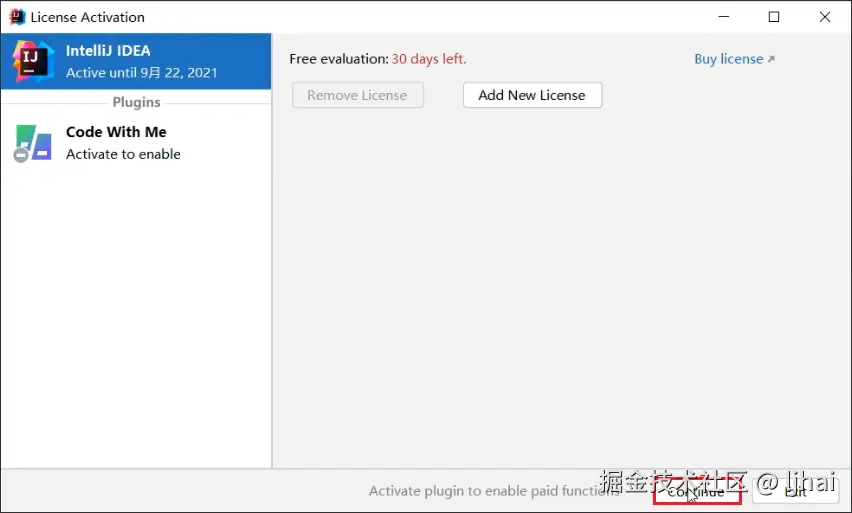Maximize the License Activation window
852x513 pixels.
774,17
